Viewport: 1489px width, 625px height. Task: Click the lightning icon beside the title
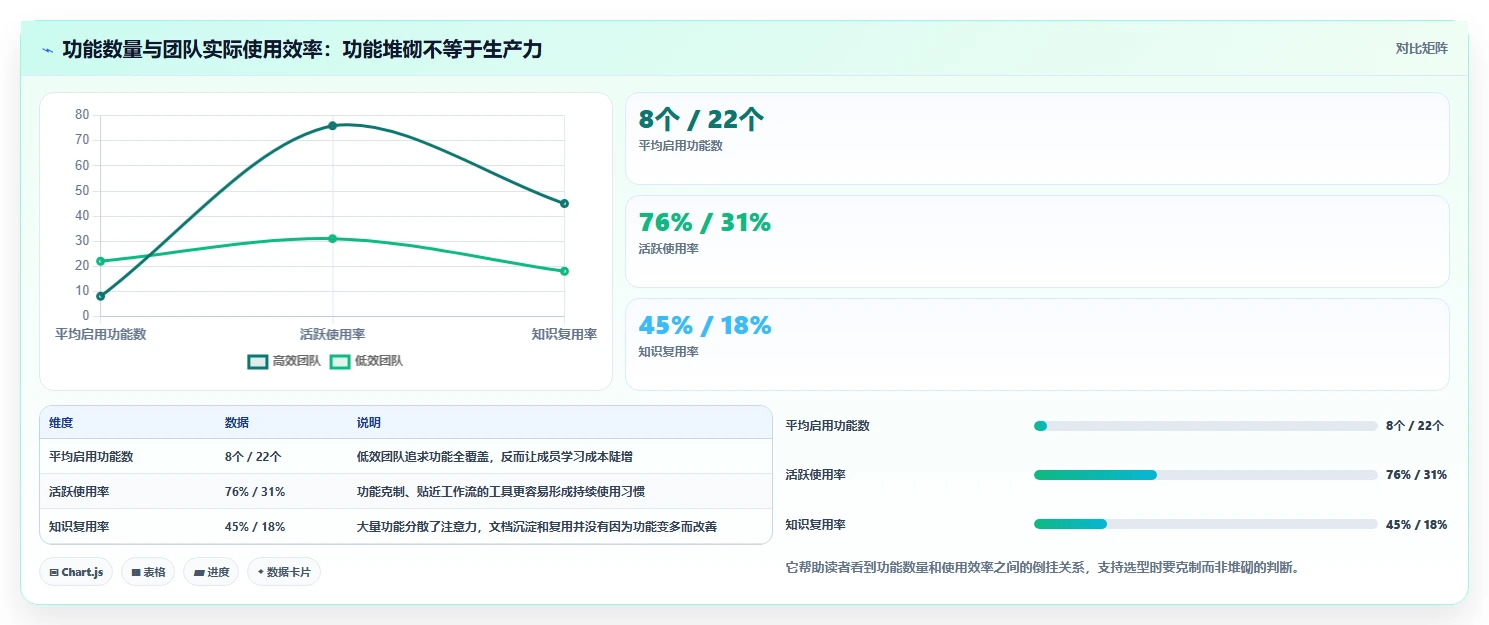[48, 50]
